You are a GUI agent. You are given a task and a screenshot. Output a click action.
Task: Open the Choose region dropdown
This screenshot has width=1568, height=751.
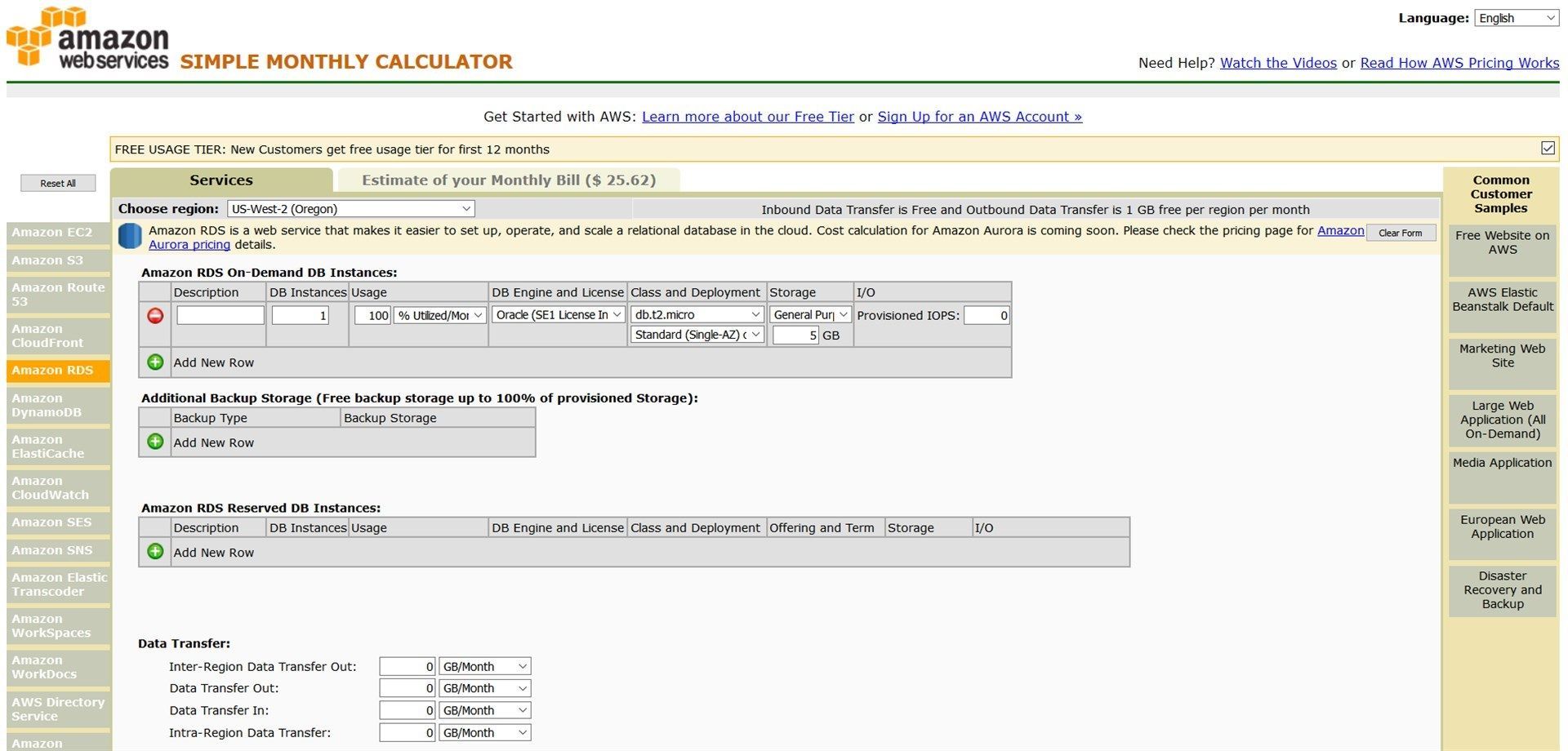pos(351,209)
